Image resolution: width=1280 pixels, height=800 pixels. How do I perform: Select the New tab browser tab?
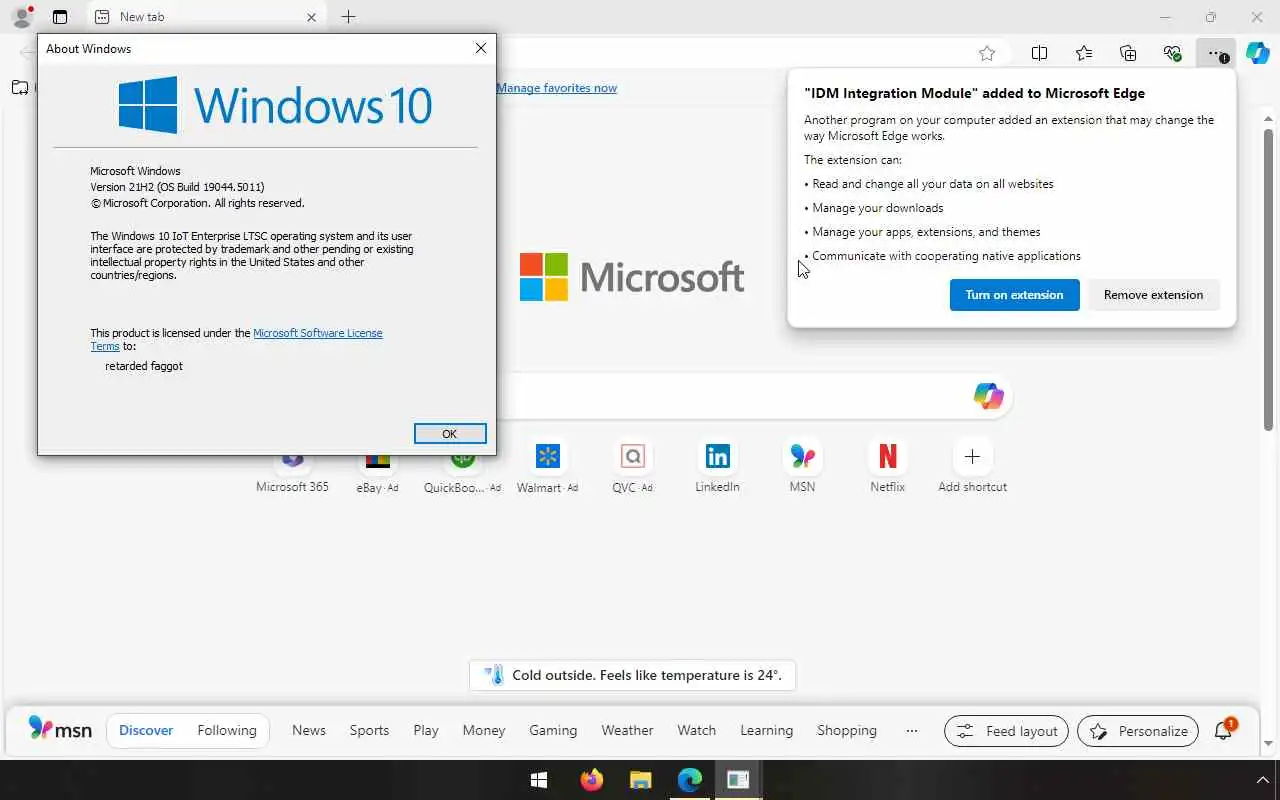tap(206, 17)
